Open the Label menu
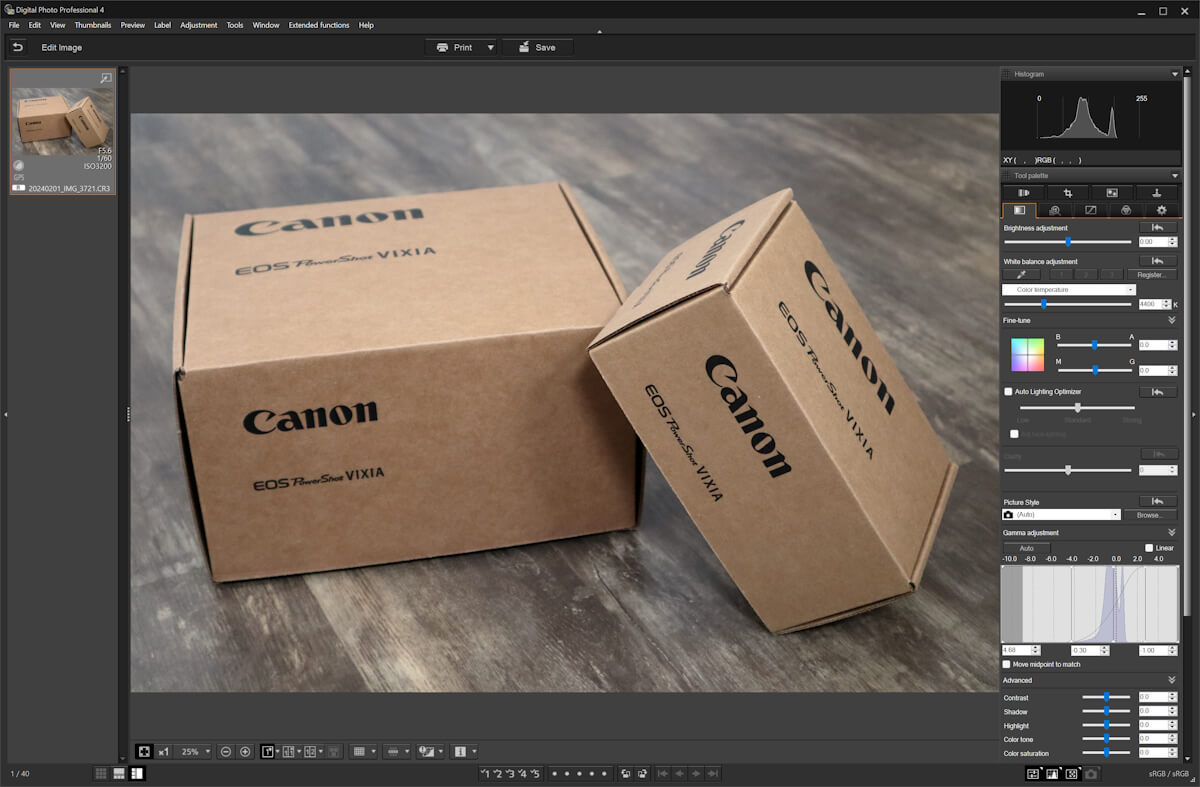Screen dimensions: 1200x787 coord(162,25)
